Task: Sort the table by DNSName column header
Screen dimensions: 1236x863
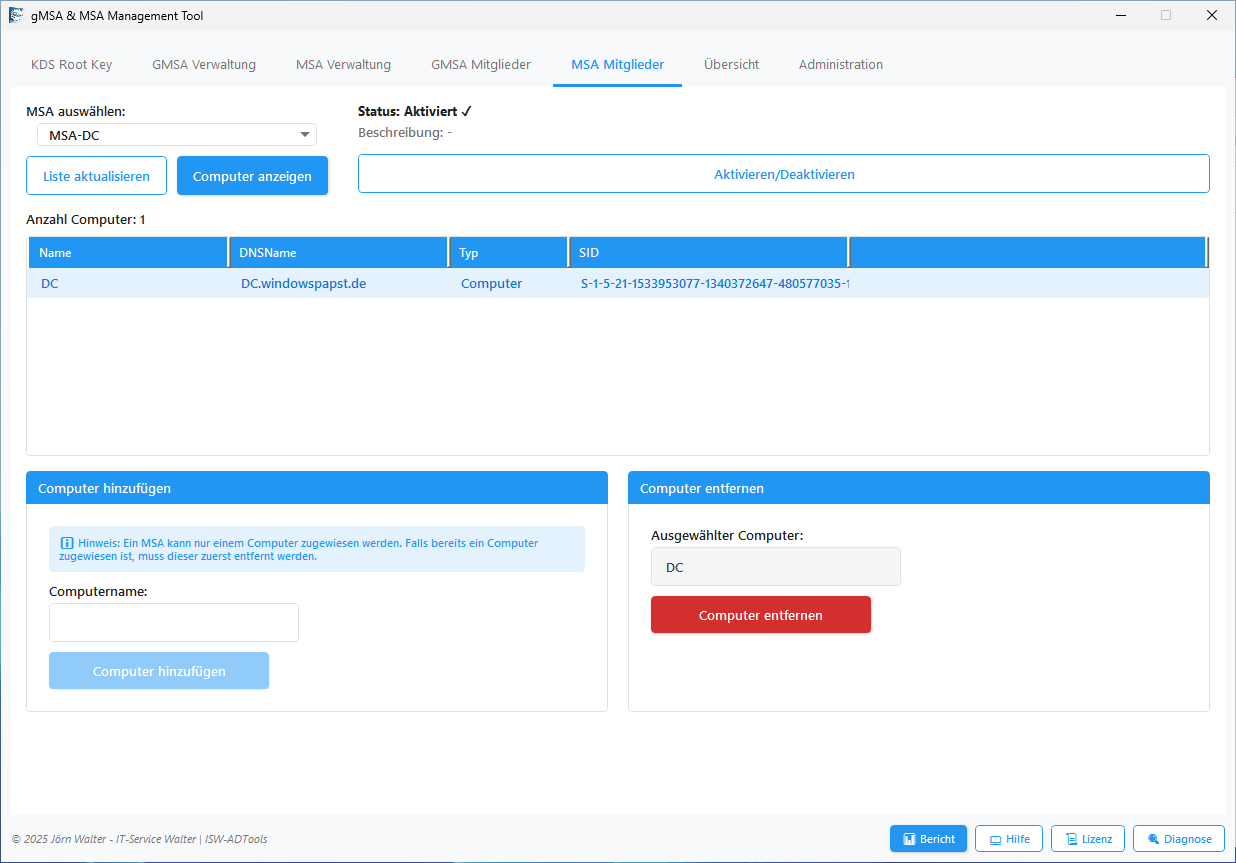Action: (338, 253)
